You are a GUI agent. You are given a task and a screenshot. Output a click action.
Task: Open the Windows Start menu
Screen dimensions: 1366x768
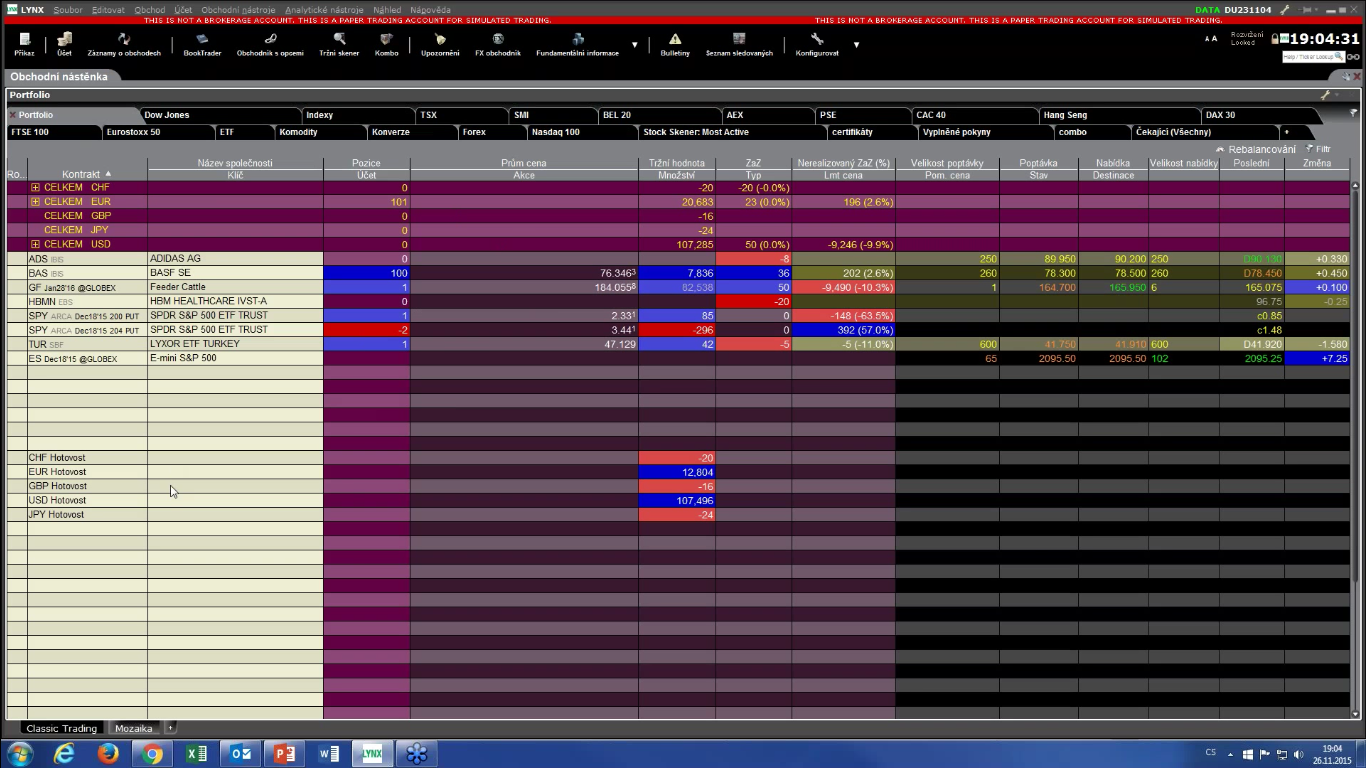click(x=19, y=754)
